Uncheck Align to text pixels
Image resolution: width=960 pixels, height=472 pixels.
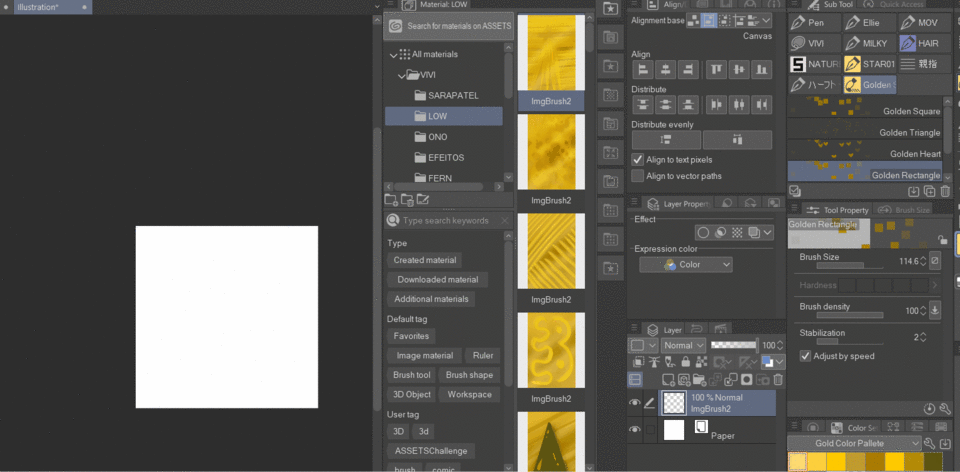point(638,159)
